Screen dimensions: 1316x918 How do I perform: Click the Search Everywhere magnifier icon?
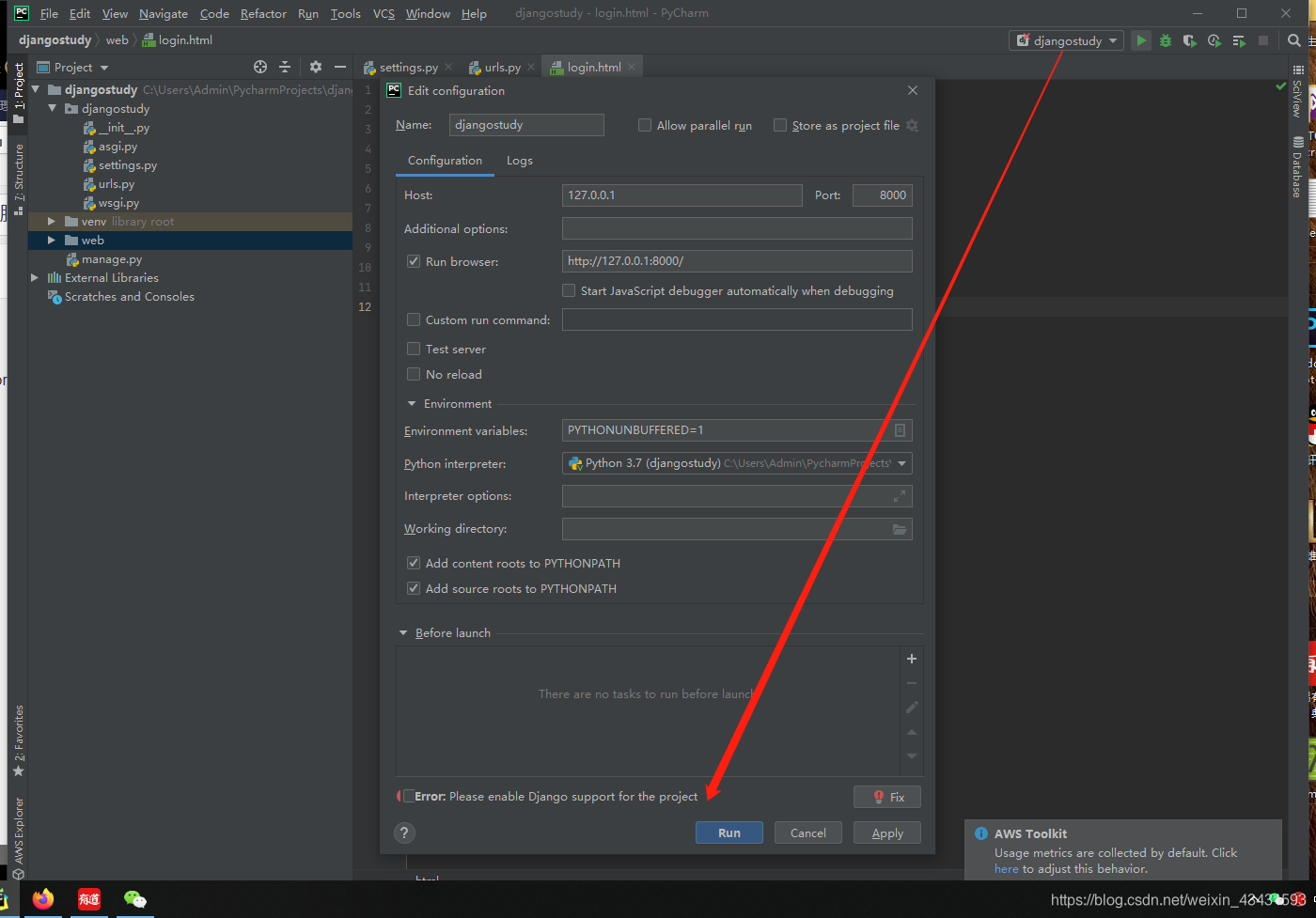tap(1294, 40)
